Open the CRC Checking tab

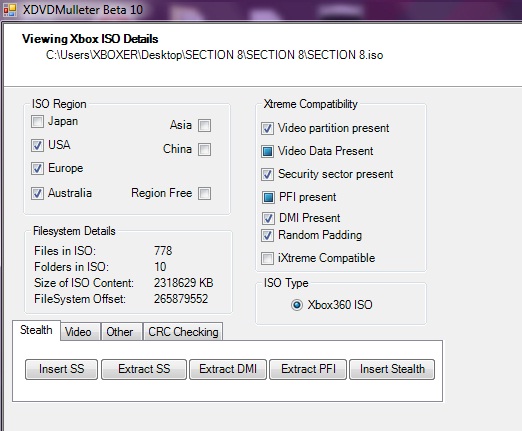point(183,332)
